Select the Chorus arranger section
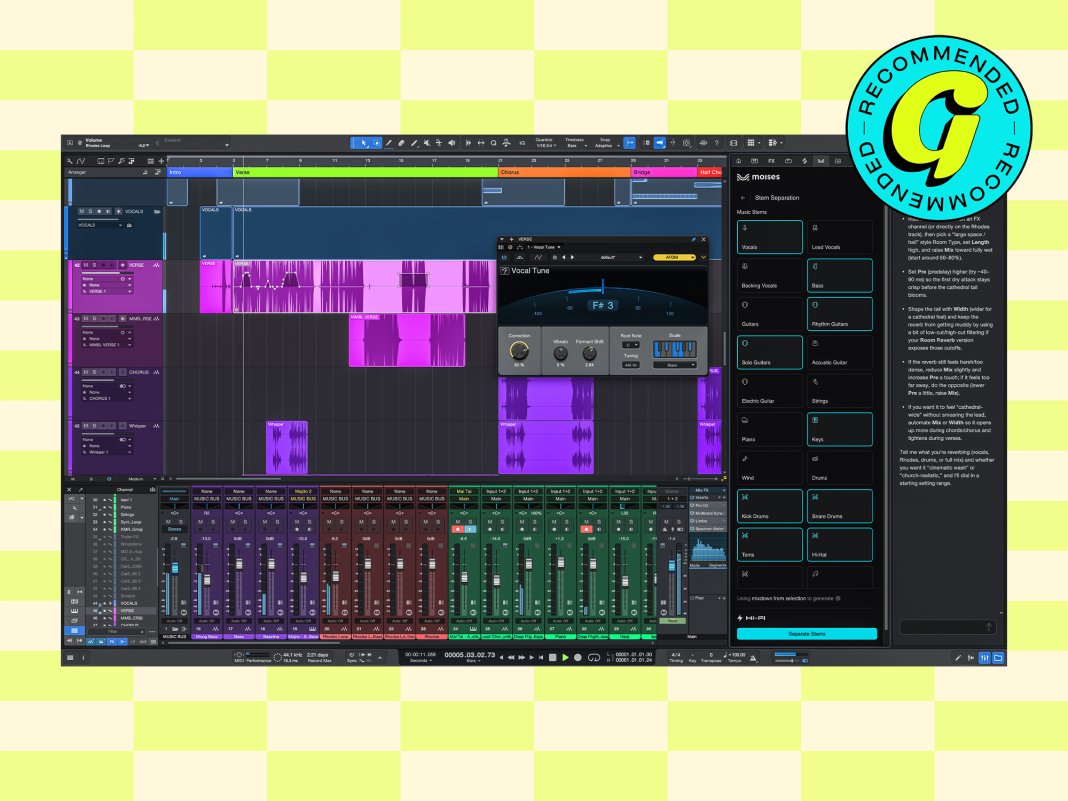Screen dimensions: 1068x801 pyautogui.click(x=564, y=172)
